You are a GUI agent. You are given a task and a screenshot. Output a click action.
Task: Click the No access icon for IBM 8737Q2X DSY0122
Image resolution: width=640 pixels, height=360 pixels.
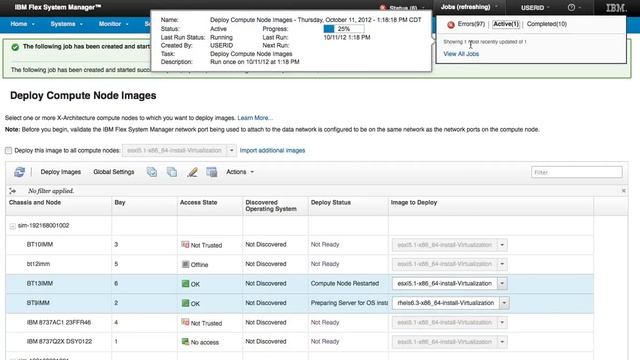pyautogui.click(x=185, y=342)
